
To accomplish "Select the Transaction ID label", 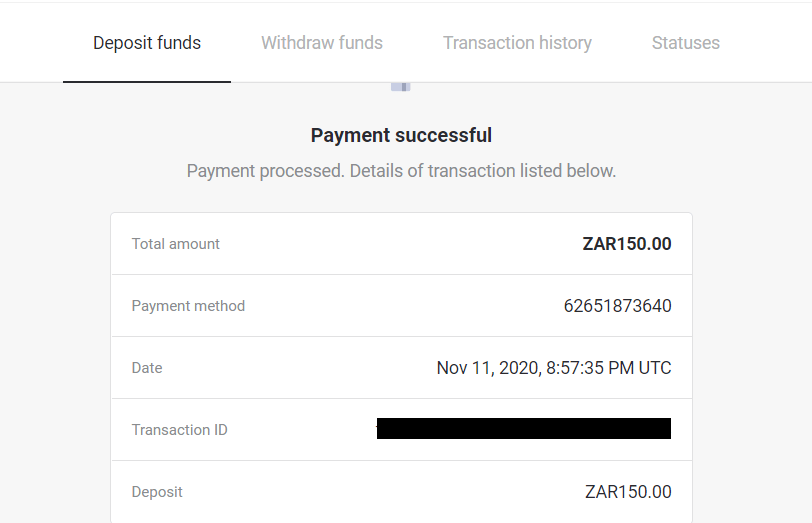I will [180, 430].
